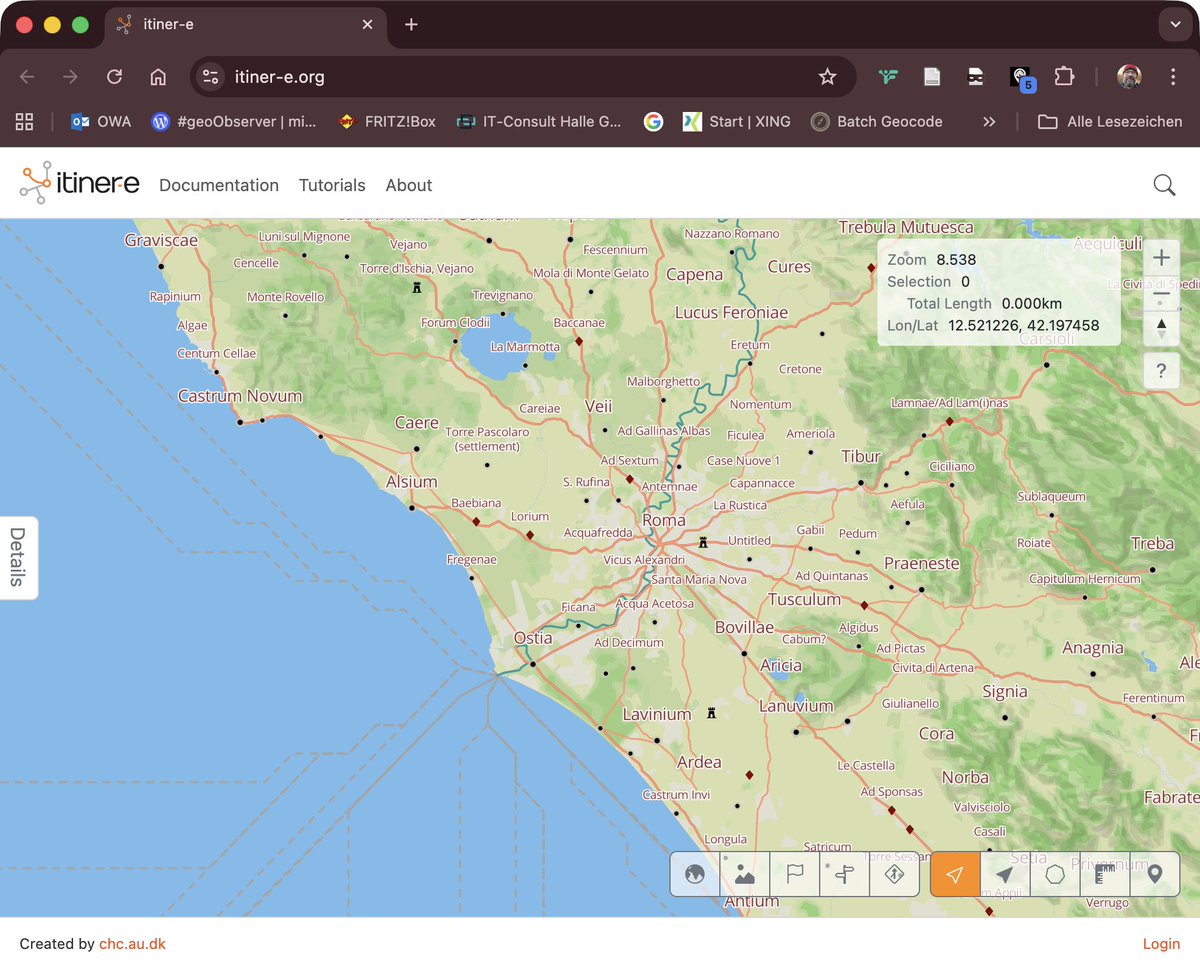
Task: Select the polygon selection tool
Action: [x=1054, y=874]
